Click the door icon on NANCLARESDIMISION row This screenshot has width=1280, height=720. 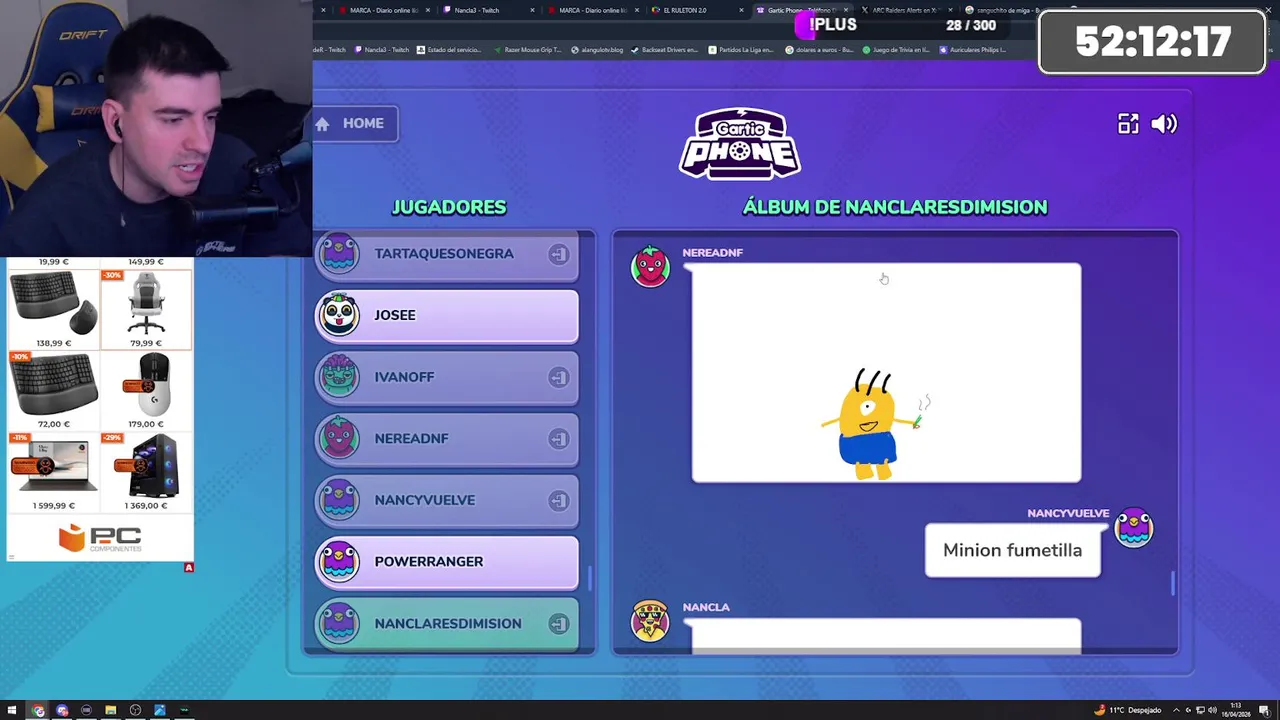tap(558, 624)
